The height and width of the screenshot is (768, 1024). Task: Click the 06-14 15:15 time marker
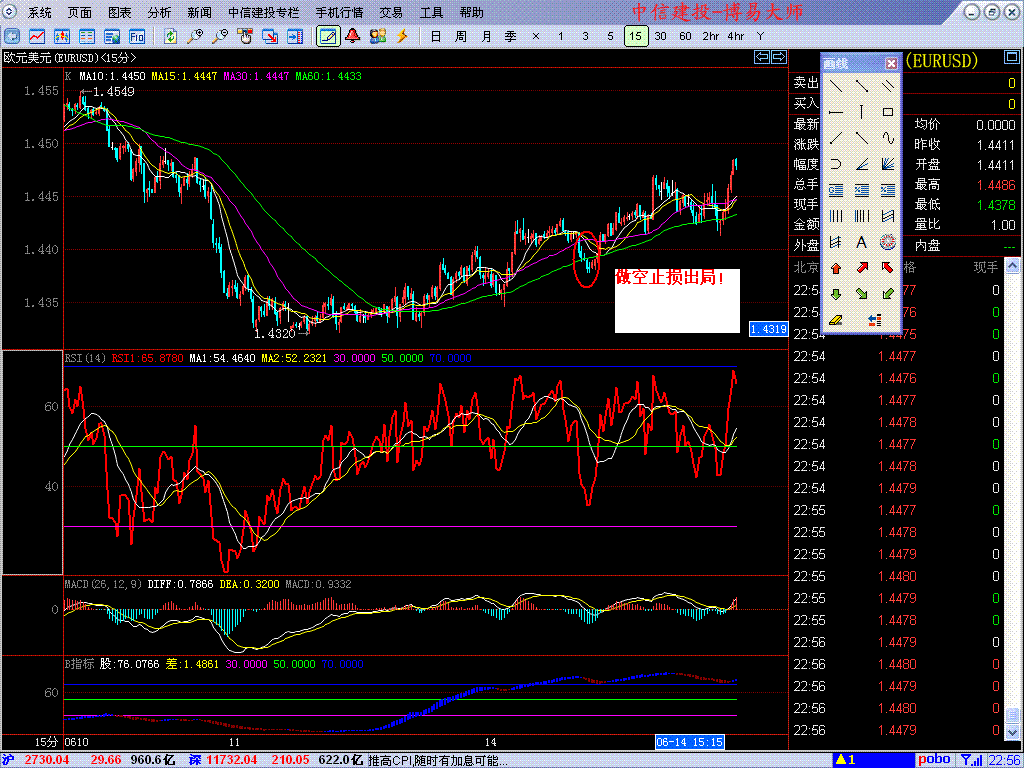690,742
